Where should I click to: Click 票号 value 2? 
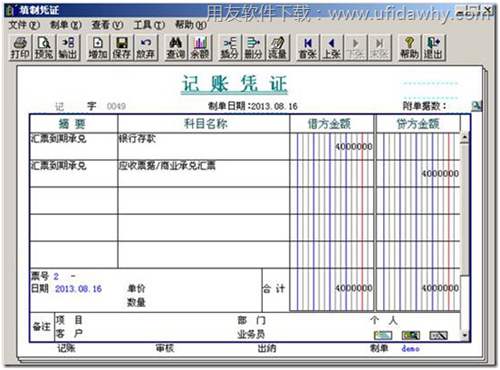tap(56, 276)
